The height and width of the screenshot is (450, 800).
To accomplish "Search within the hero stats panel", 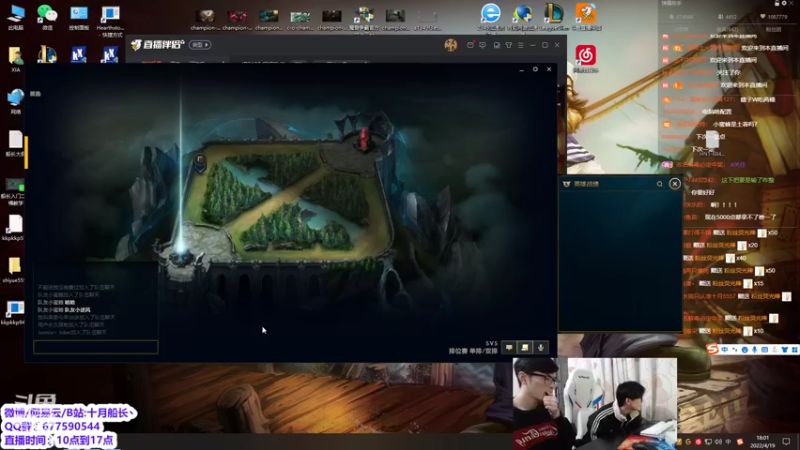I will pos(659,184).
